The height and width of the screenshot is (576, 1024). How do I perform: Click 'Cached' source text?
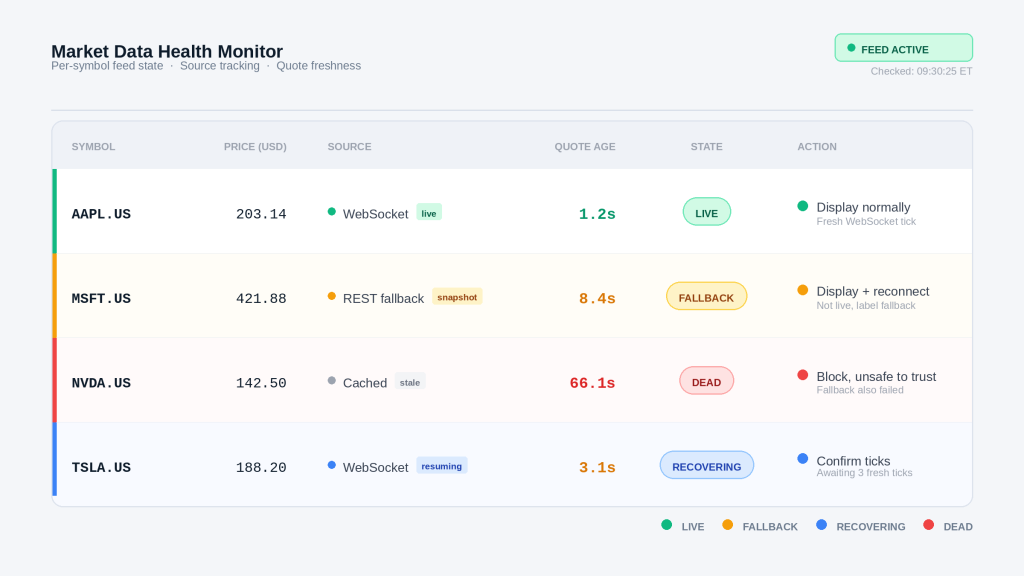(x=365, y=383)
